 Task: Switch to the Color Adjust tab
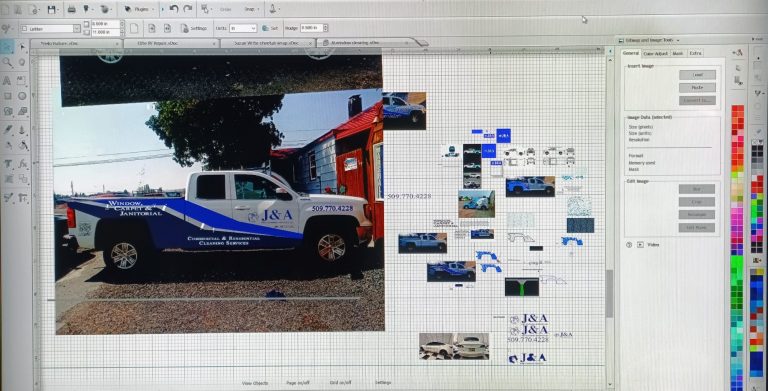(655, 53)
